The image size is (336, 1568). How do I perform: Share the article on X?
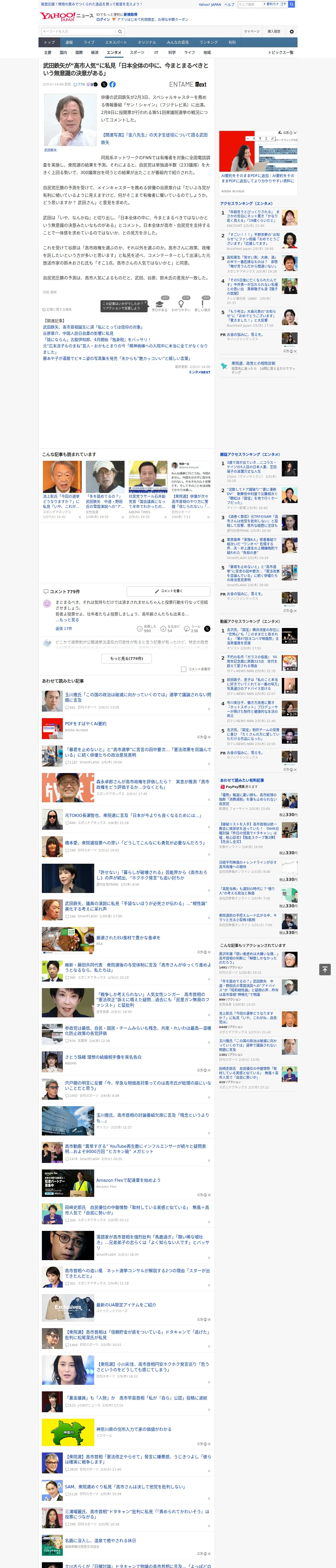104,85
